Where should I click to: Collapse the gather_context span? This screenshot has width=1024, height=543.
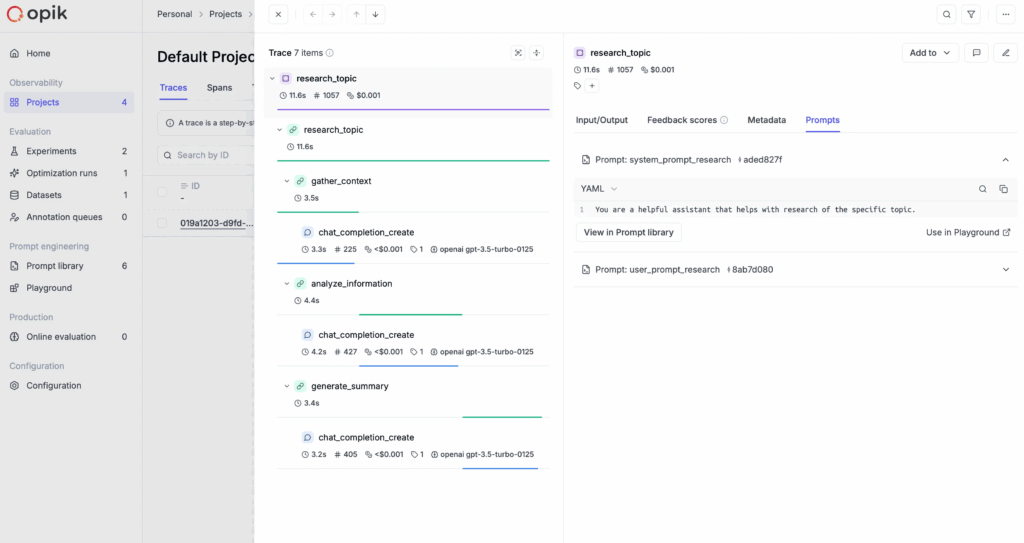click(x=287, y=181)
